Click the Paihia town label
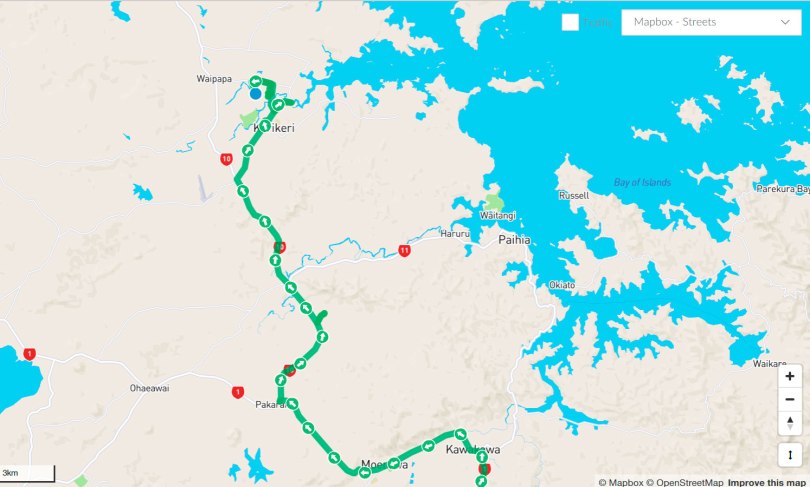 point(514,240)
